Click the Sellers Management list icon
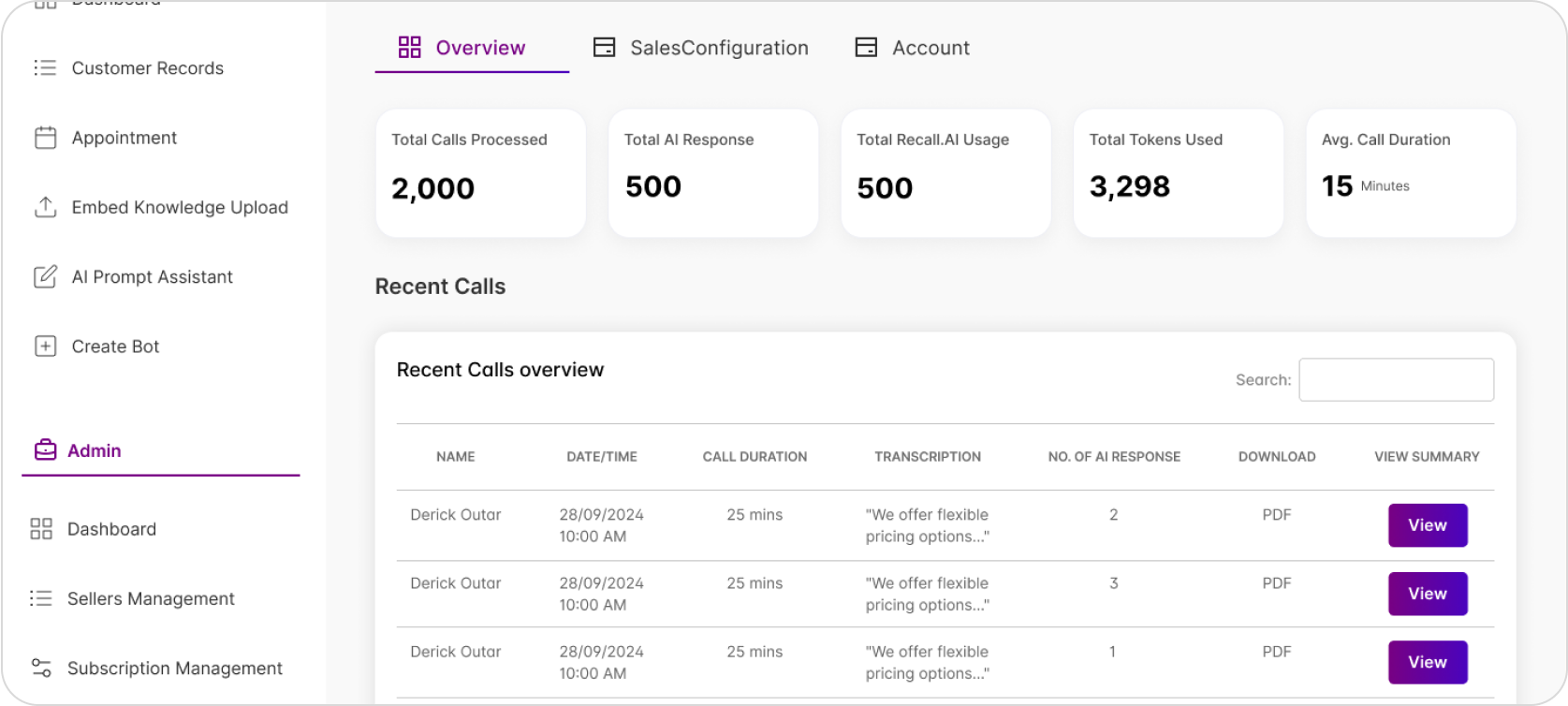 click(41, 598)
